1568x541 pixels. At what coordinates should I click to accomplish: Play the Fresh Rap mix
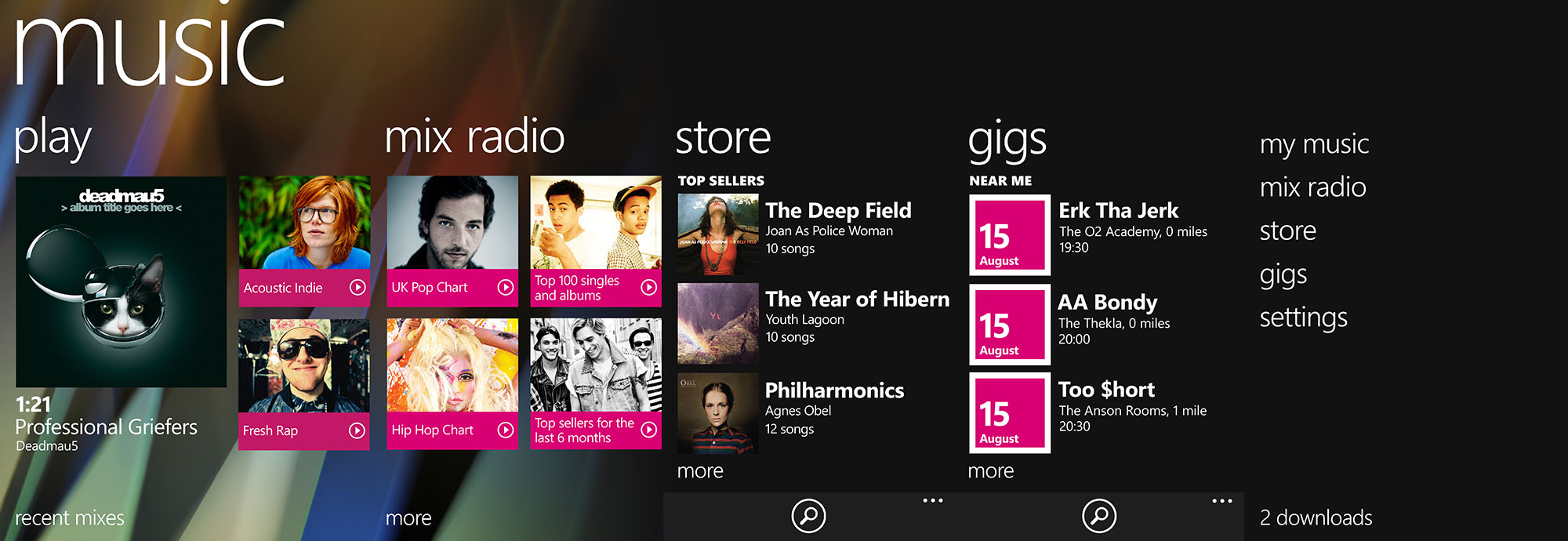click(357, 430)
